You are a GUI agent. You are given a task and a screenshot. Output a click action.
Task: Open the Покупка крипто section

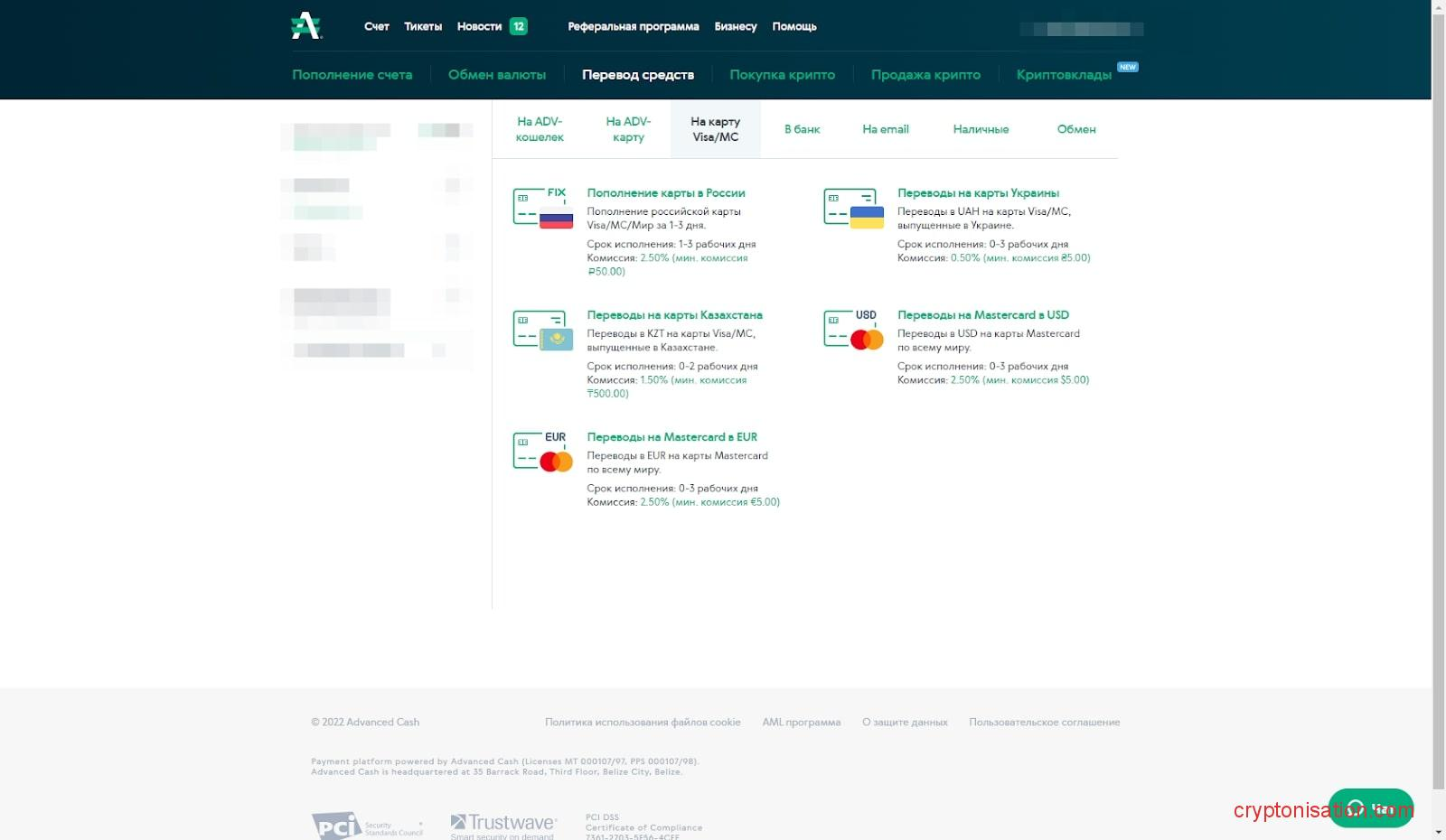(782, 75)
